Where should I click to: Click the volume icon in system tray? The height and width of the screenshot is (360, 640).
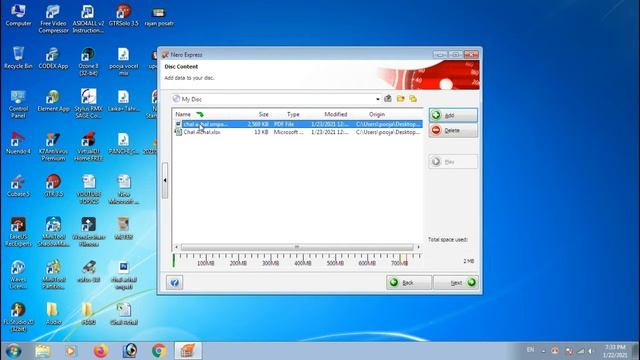tap(590, 351)
